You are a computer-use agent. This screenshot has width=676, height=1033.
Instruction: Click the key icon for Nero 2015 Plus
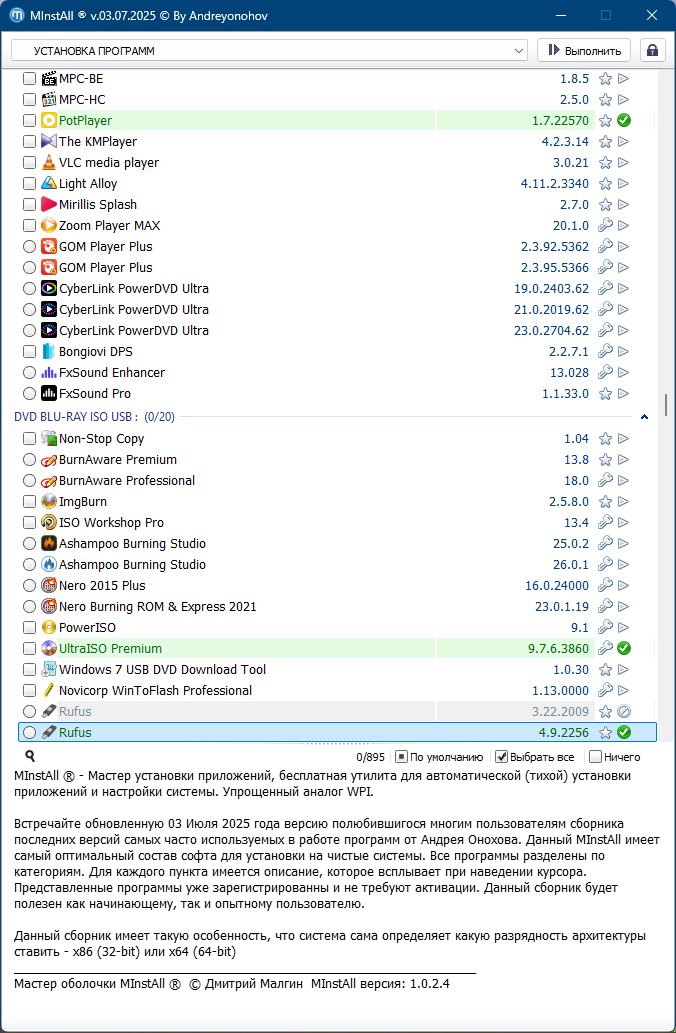(605, 585)
